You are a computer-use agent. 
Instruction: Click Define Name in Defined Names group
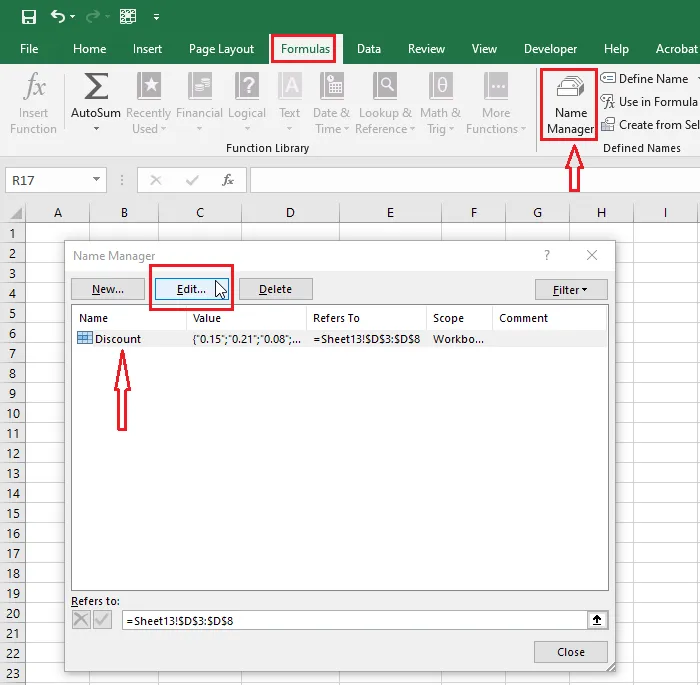point(645,79)
